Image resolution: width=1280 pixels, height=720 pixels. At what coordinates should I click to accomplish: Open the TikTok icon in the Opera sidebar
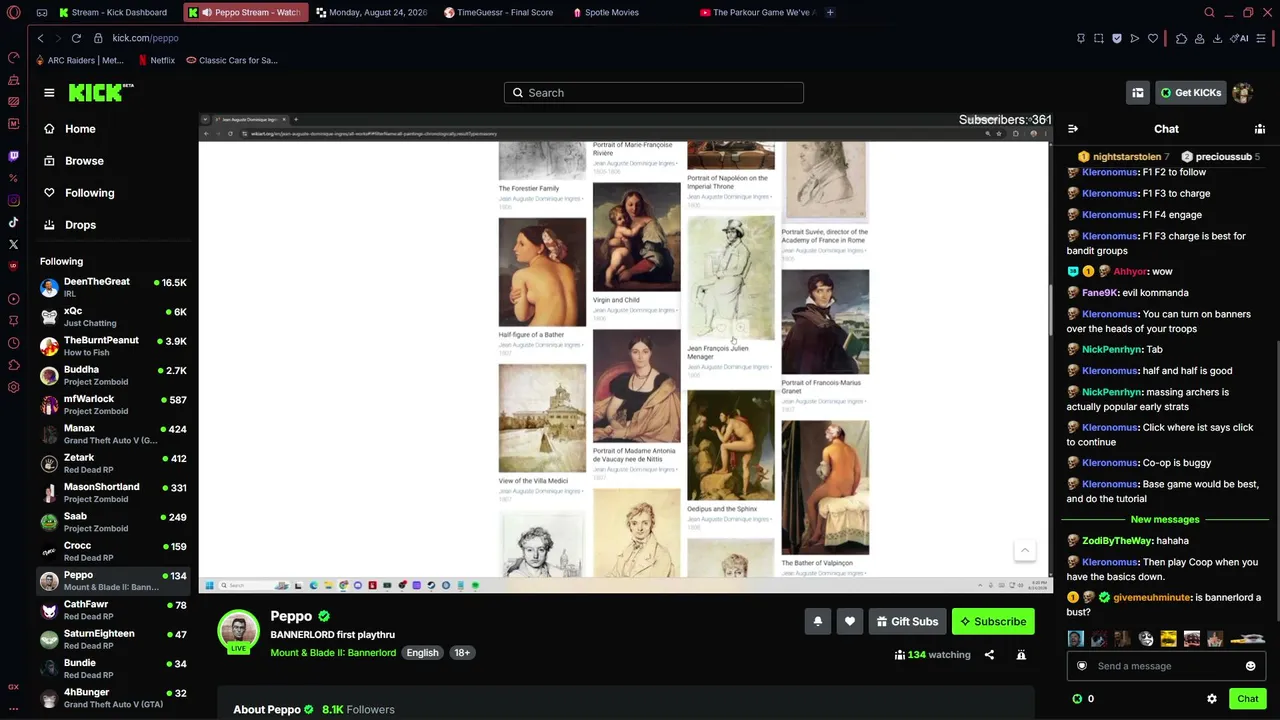[13, 222]
